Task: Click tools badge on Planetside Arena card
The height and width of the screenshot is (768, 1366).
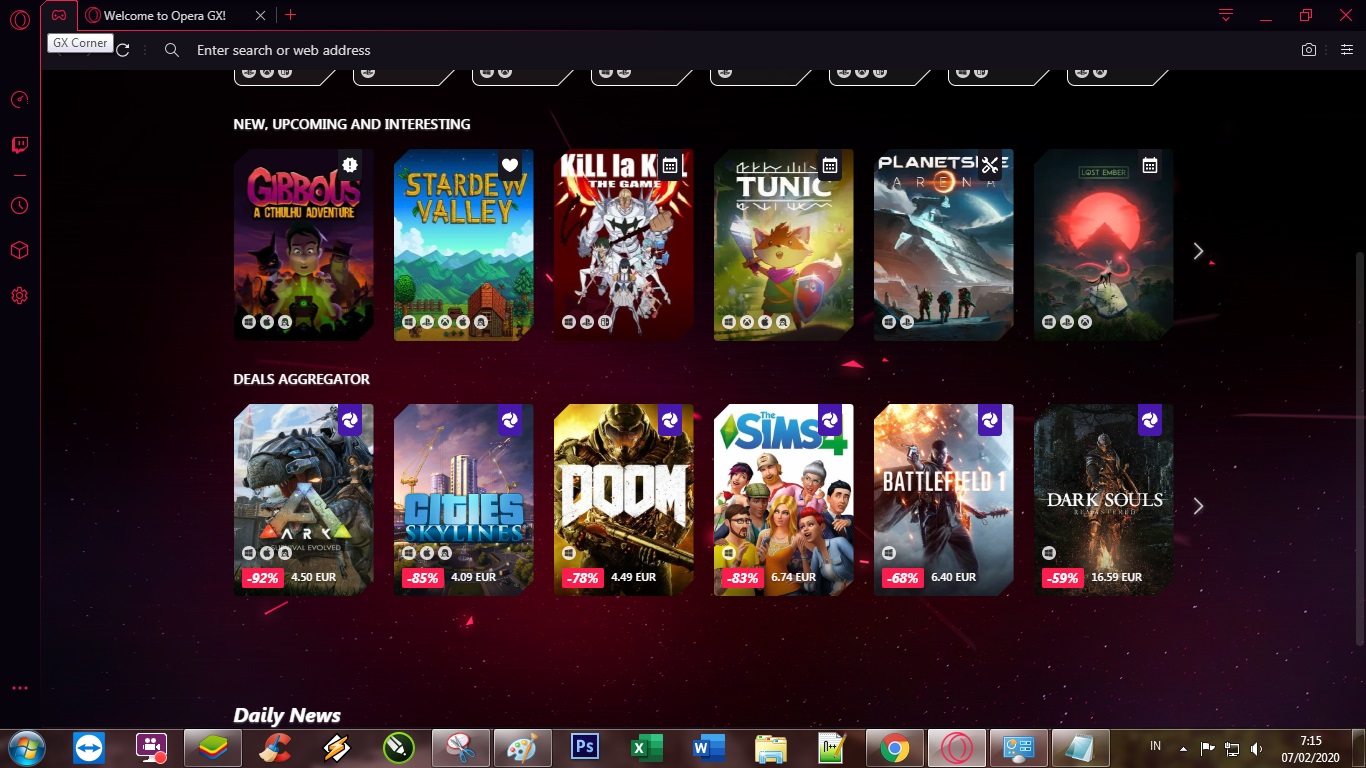Action: pos(990,165)
